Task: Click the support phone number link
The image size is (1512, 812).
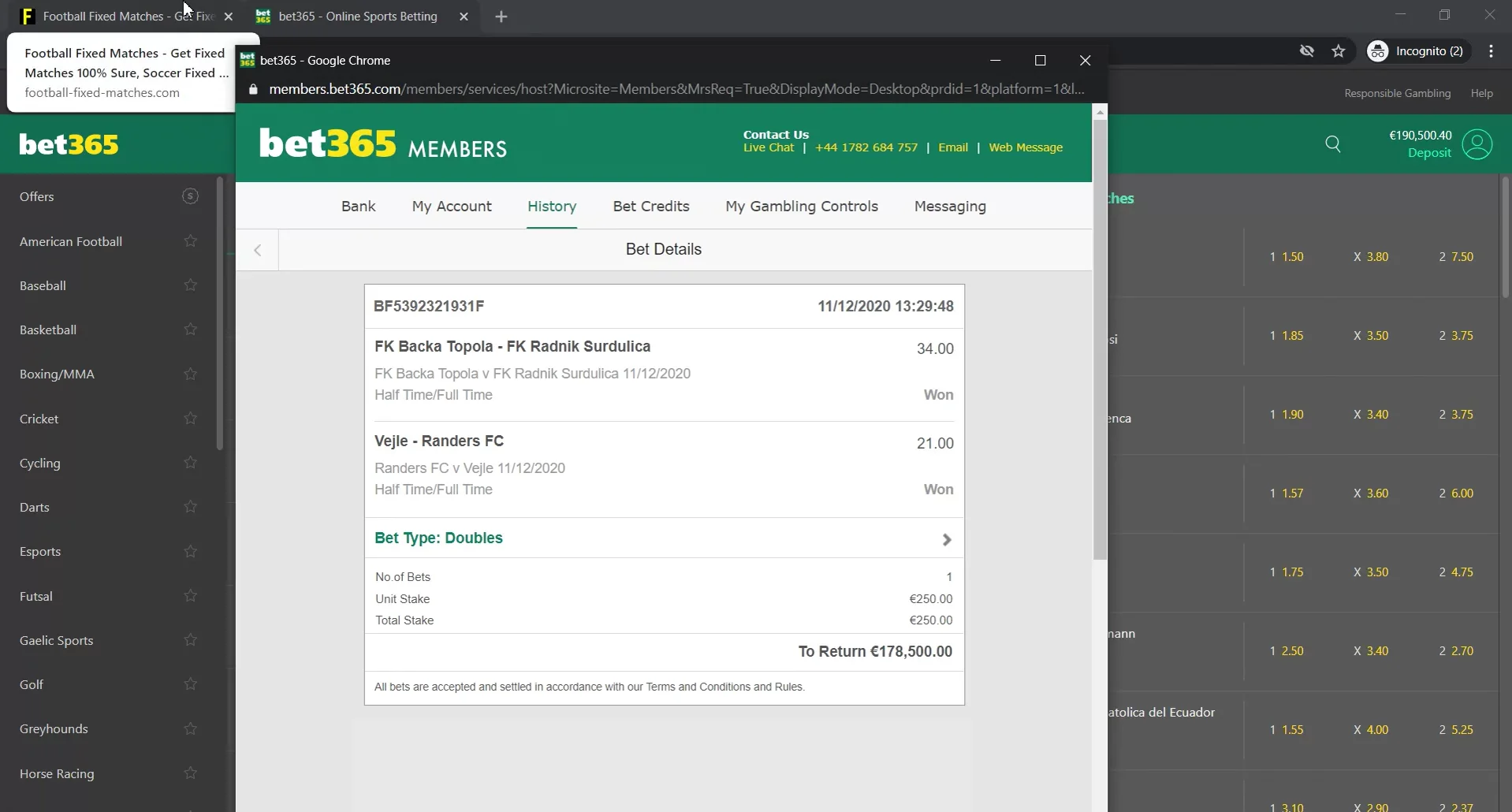Action: (x=866, y=147)
